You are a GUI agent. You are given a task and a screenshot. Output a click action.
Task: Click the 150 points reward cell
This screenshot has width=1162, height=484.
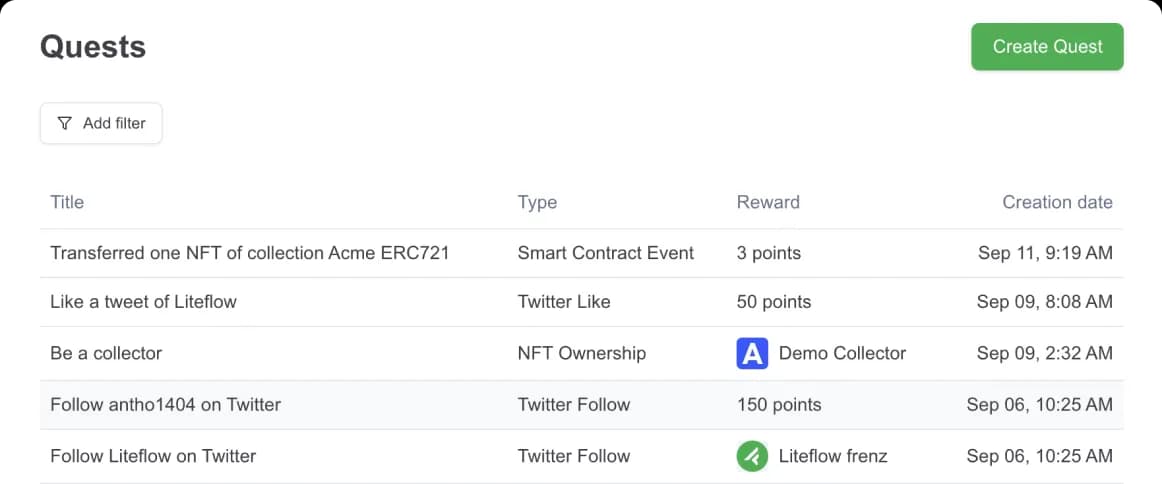779,405
